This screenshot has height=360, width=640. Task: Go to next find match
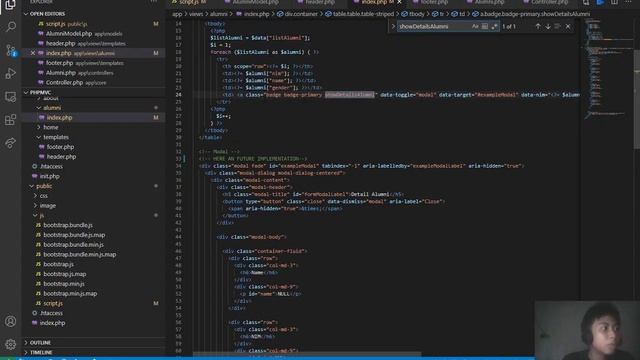coord(548,27)
